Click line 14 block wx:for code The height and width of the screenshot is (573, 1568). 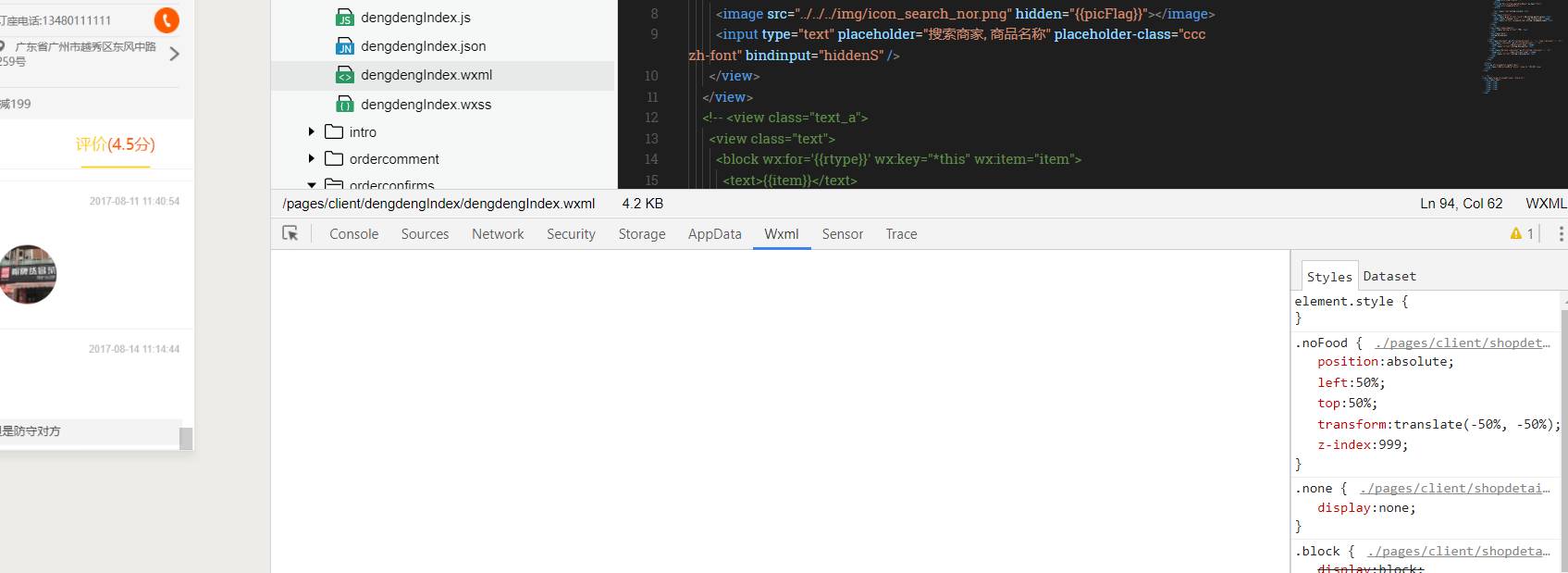click(x=898, y=159)
